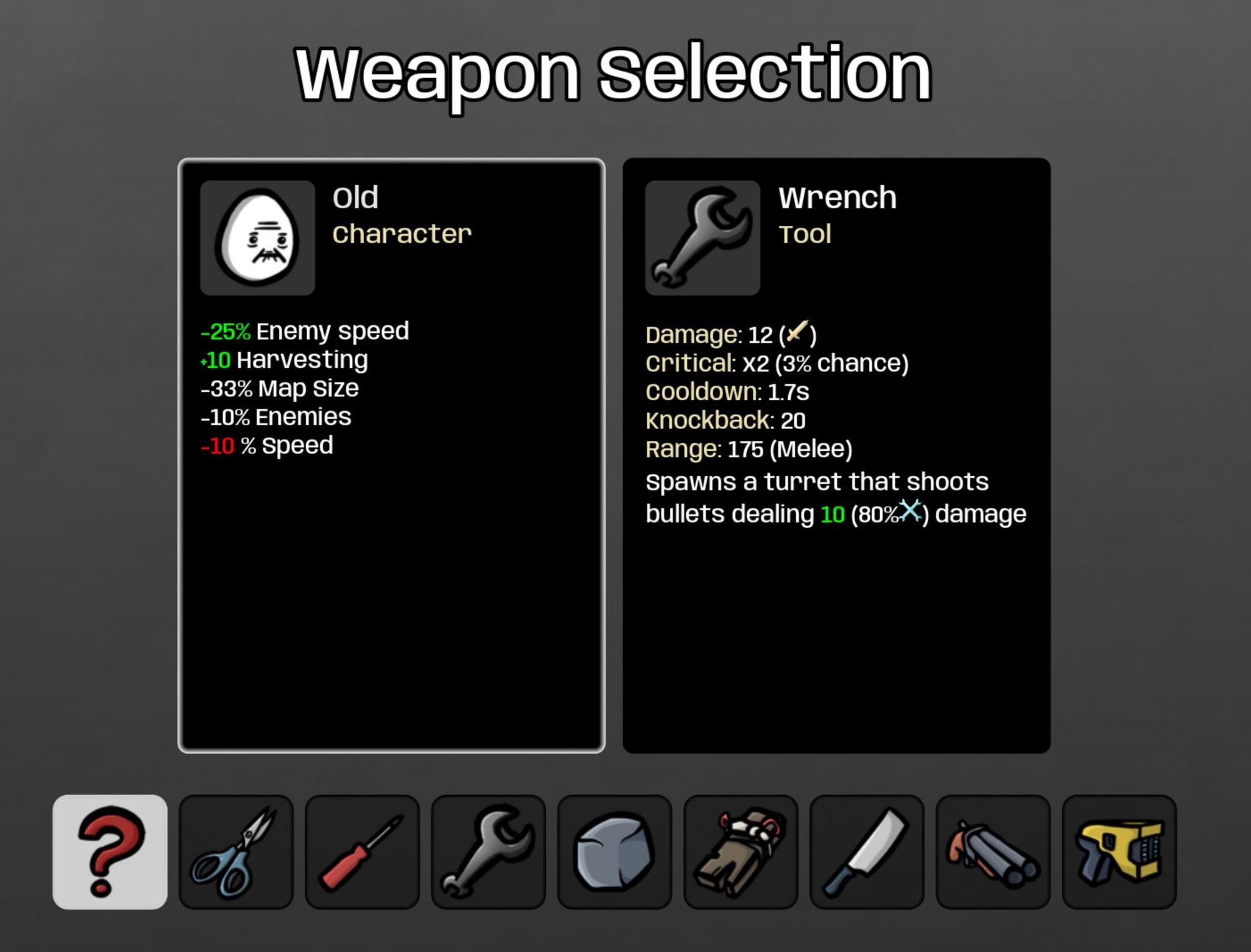The width and height of the screenshot is (1251, 952).
Task: Choose the blue scissors weapon
Action: (x=236, y=851)
